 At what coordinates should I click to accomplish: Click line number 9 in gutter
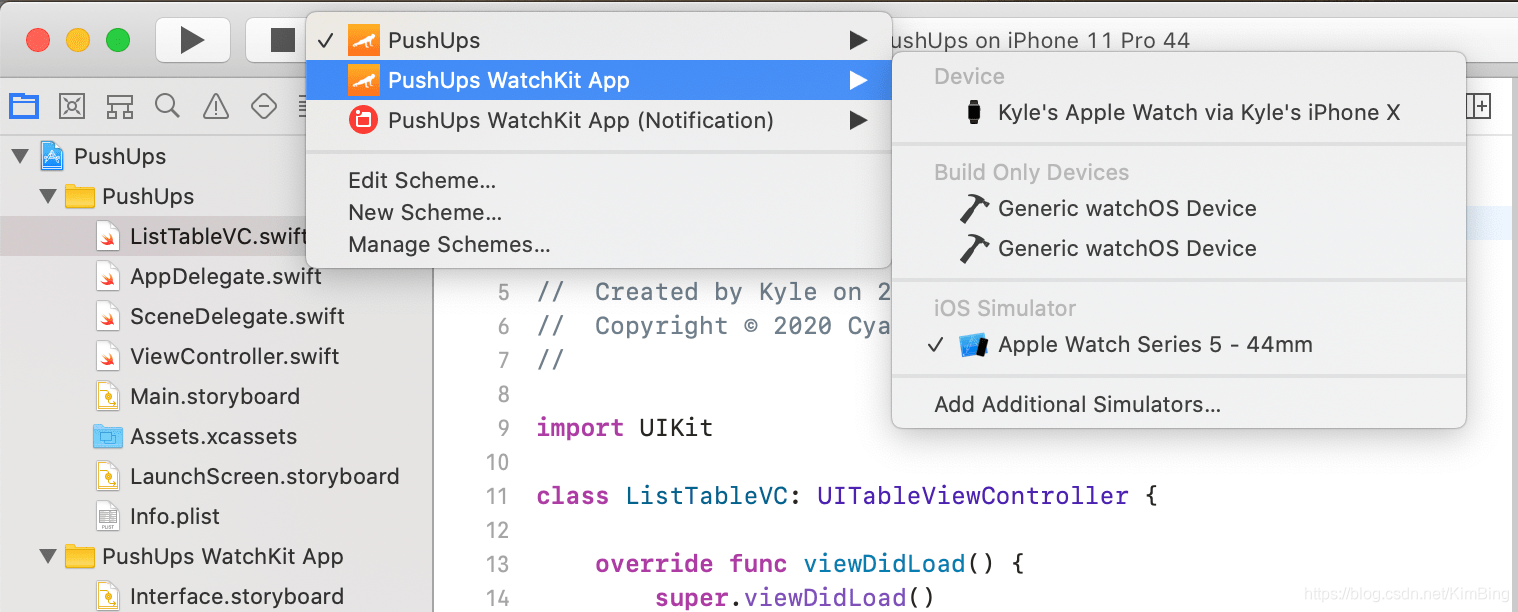tap(503, 428)
